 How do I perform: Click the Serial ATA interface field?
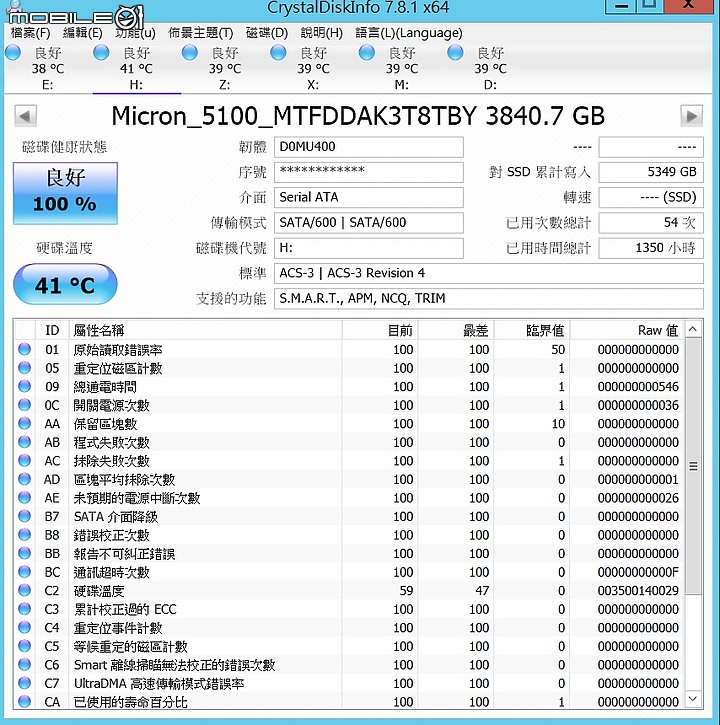(369, 197)
